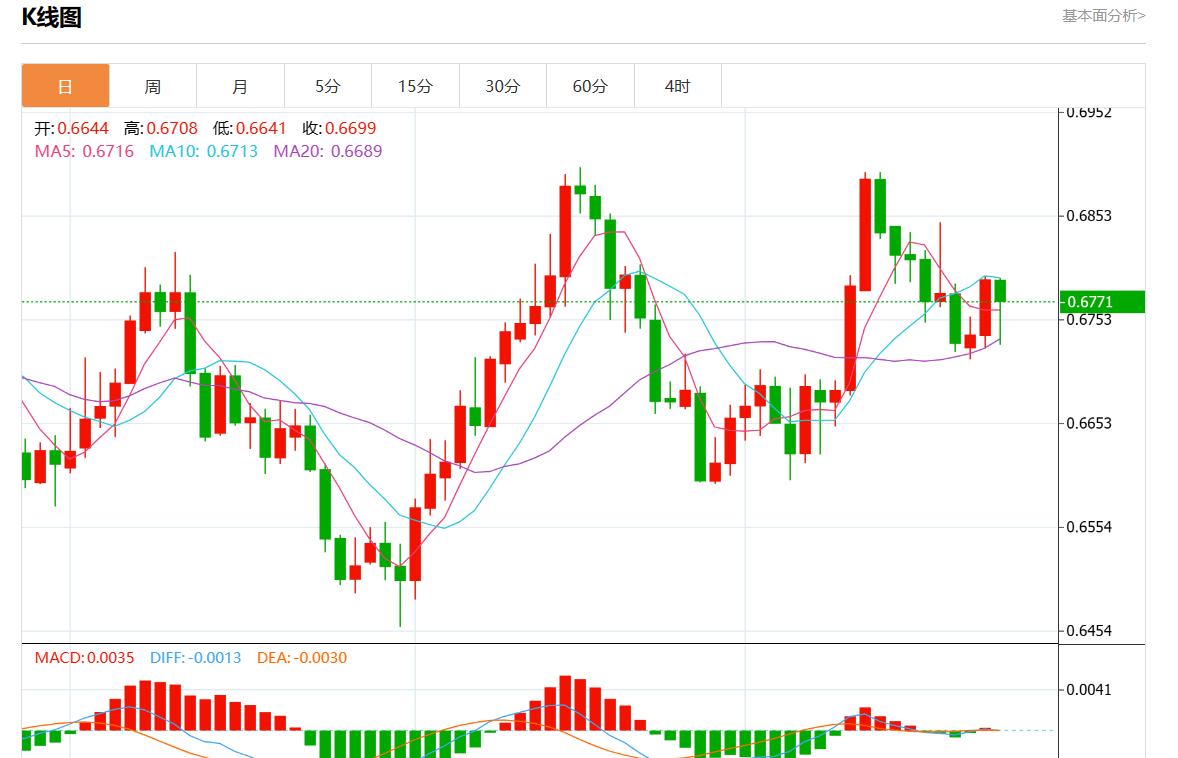The height and width of the screenshot is (758, 1178).
Task: Click the K线图 heading
Action: 51,17
